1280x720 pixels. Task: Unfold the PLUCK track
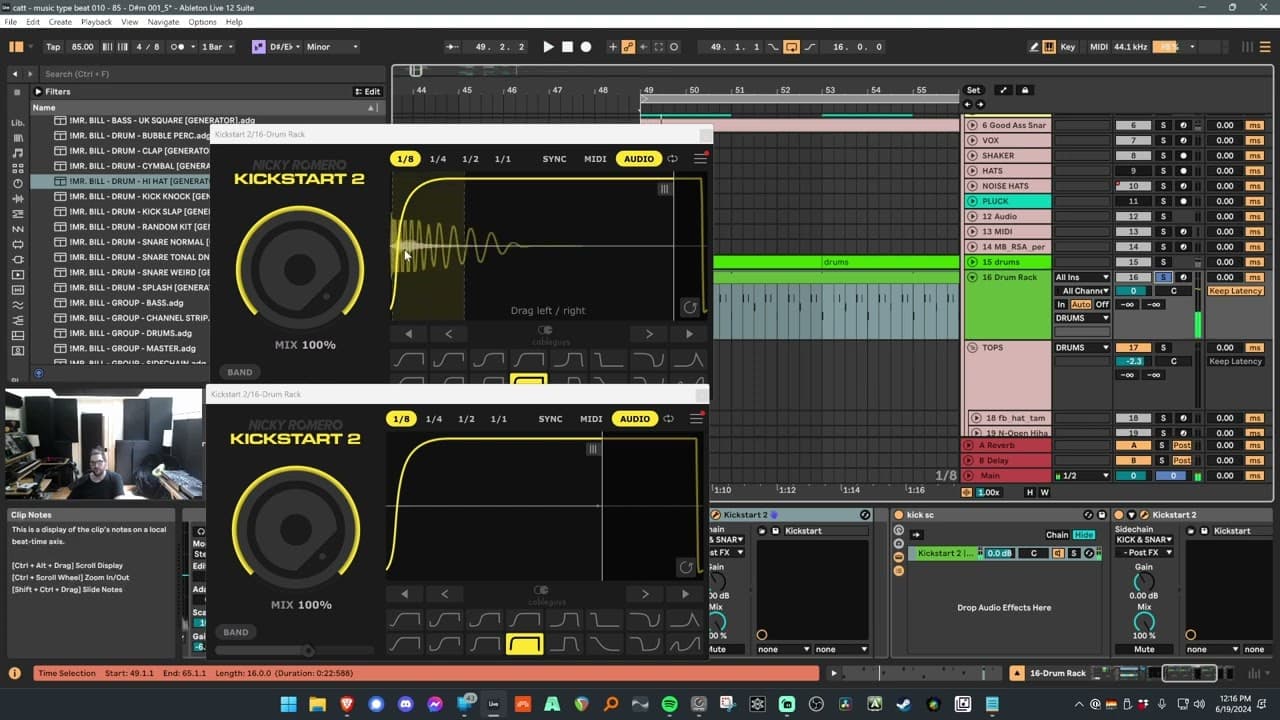click(972, 201)
